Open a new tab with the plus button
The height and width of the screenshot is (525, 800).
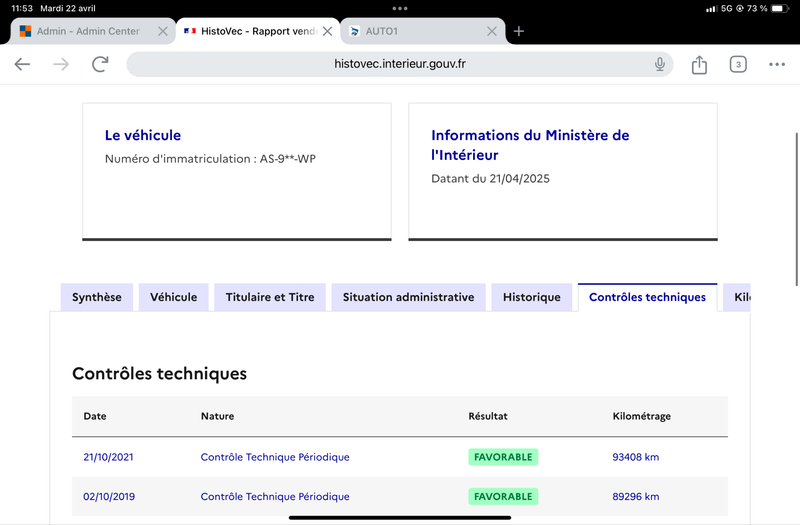click(x=519, y=31)
